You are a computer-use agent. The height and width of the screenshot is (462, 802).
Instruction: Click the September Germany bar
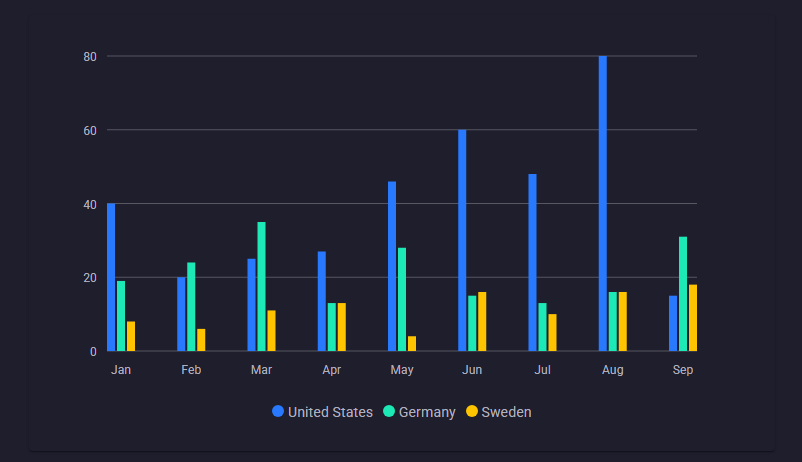coord(683,294)
